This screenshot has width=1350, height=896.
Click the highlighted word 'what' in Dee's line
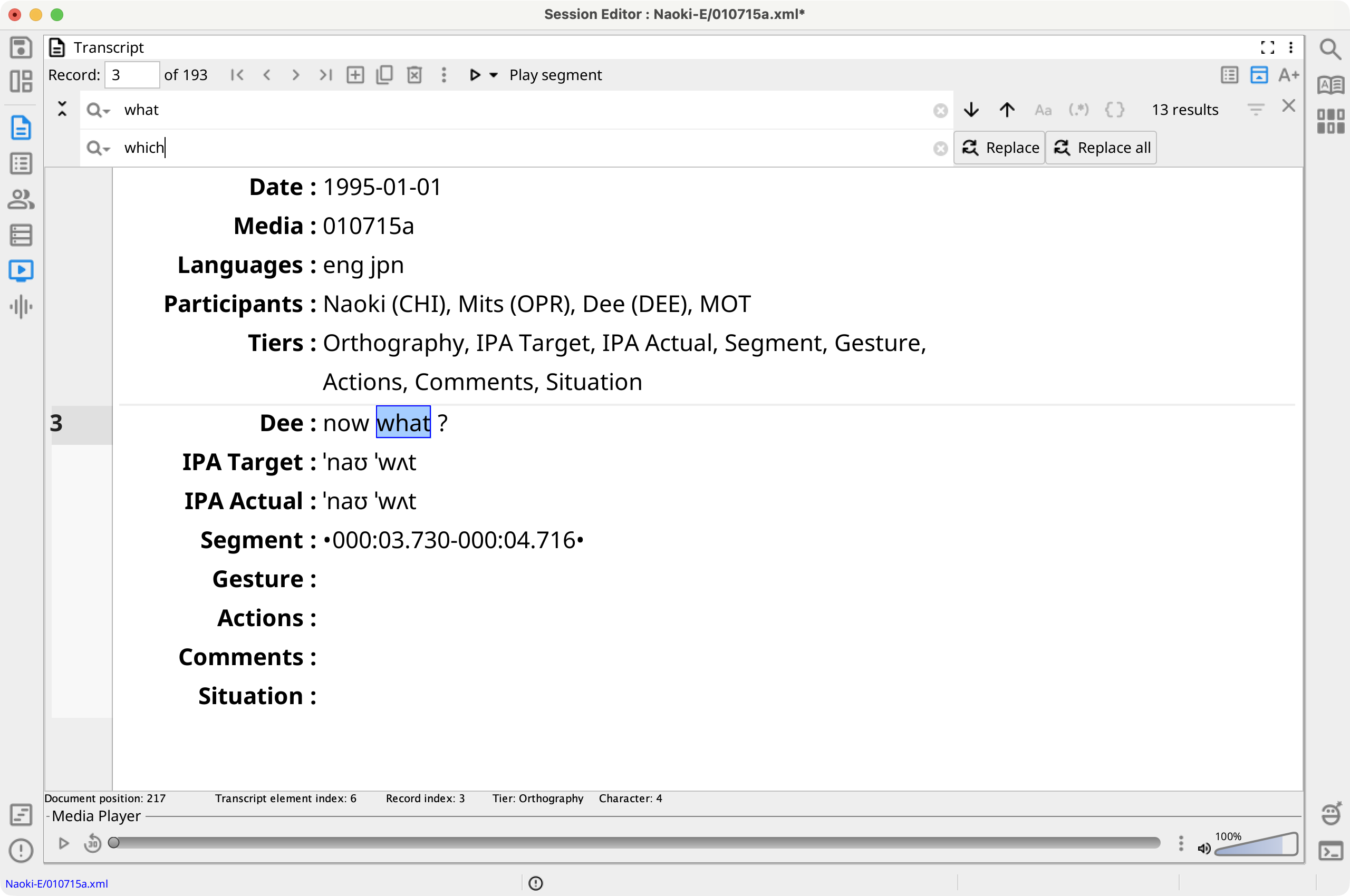coord(403,423)
